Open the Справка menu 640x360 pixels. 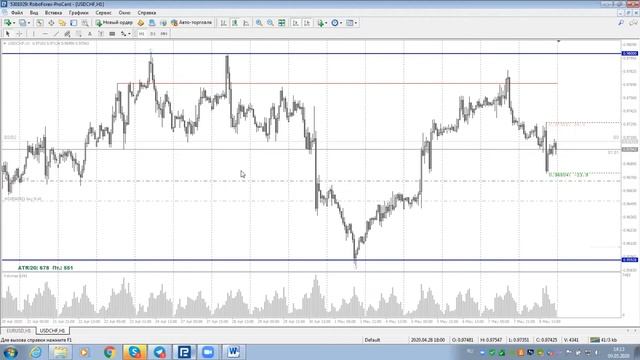tap(147, 13)
